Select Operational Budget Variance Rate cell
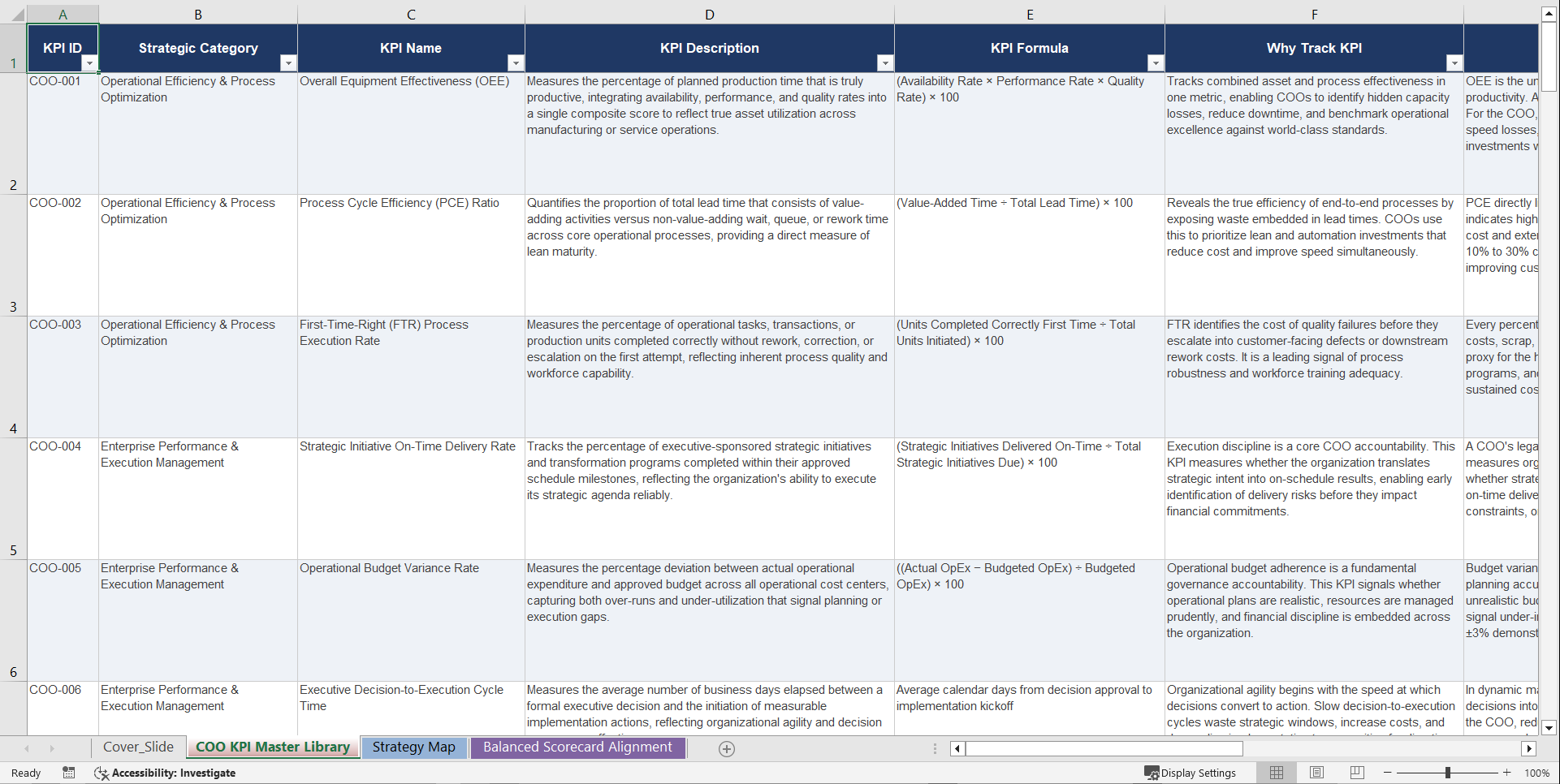 [411, 620]
